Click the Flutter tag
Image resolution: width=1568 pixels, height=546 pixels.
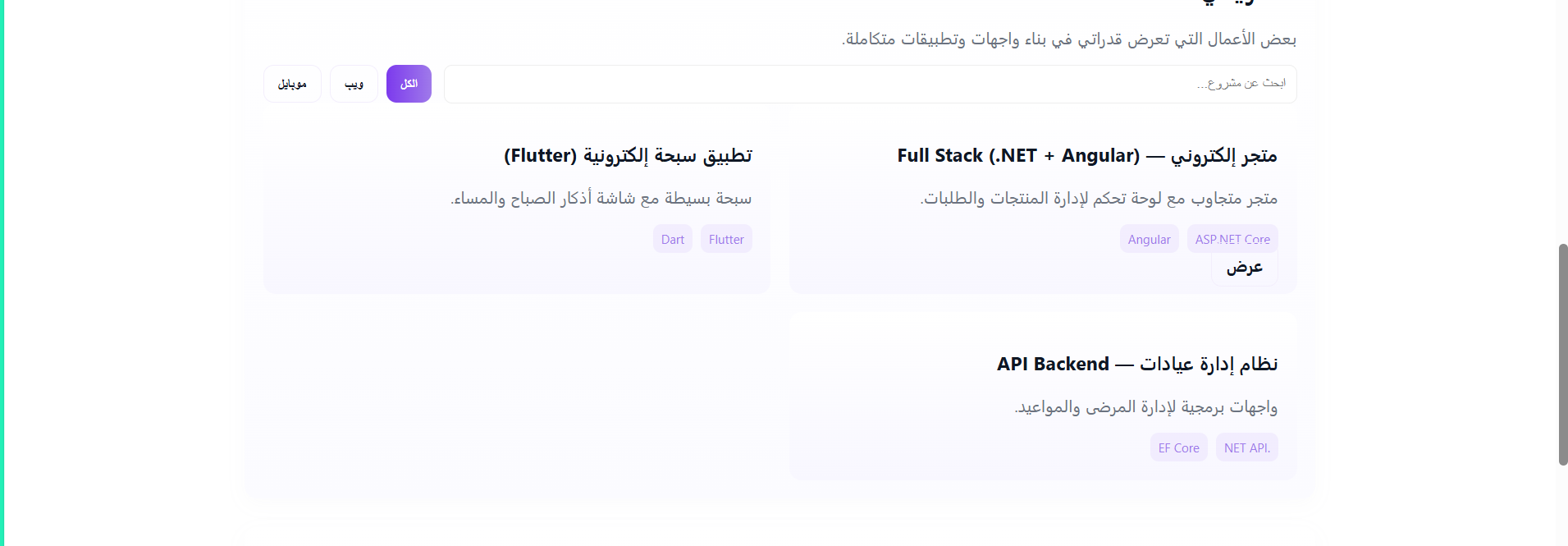tap(726, 239)
